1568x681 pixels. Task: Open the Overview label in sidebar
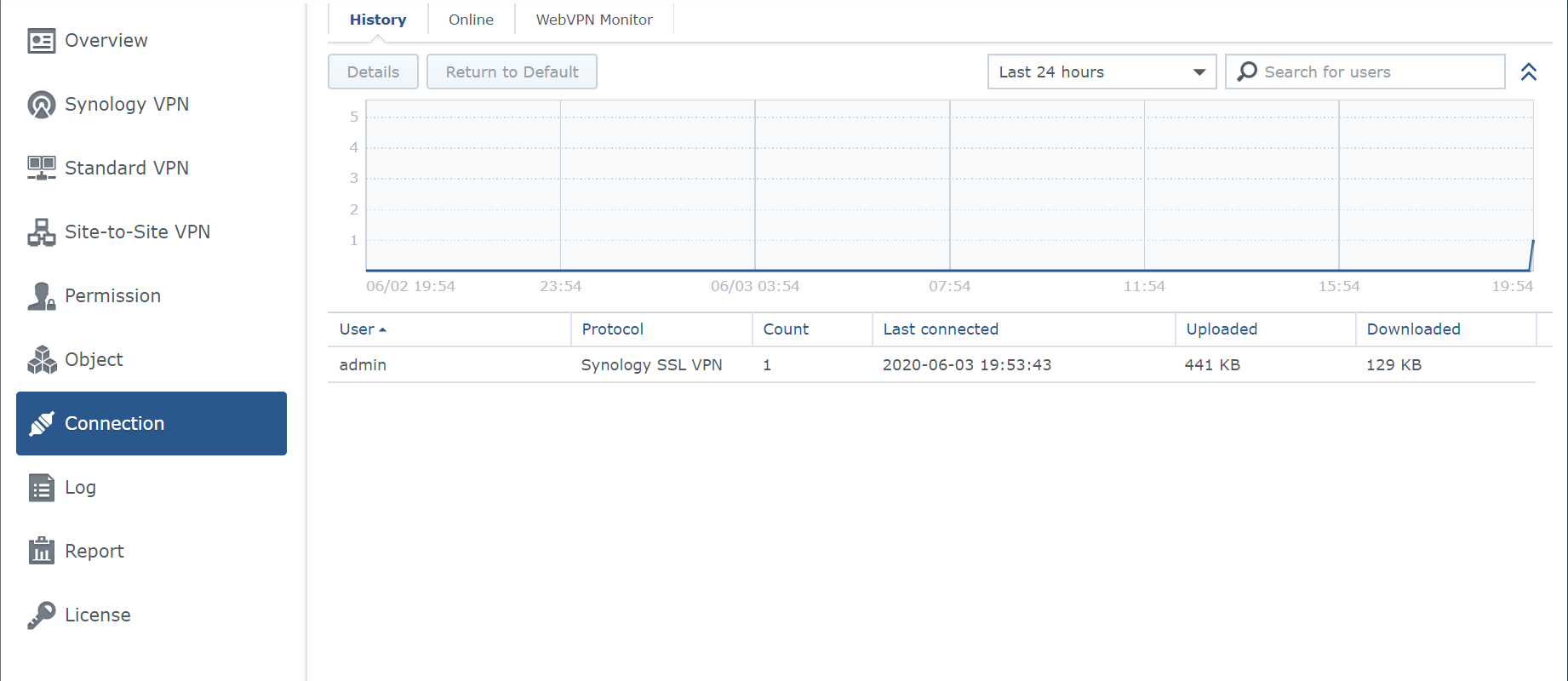coord(106,41)
